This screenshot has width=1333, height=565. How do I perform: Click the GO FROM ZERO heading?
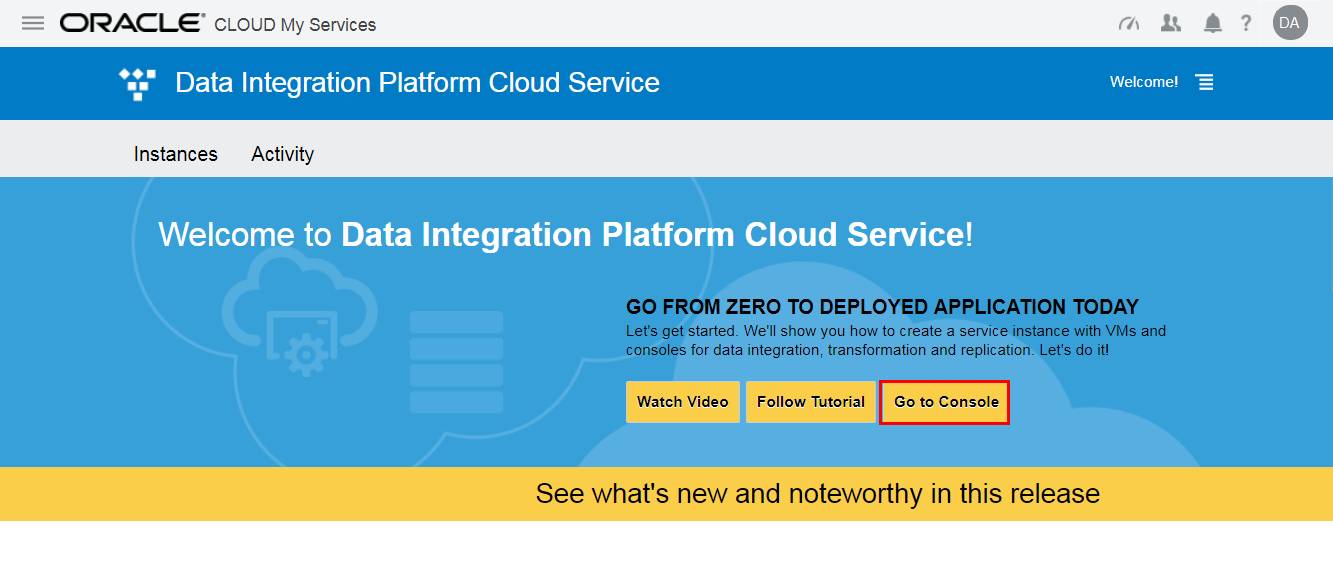pyautogui.click(x=882, y=307)
